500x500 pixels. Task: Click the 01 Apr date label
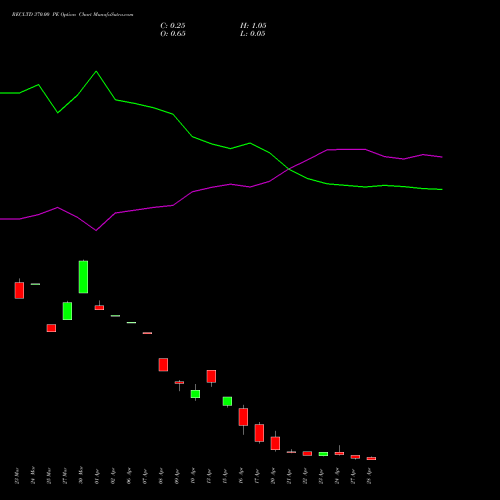point(97,476)
